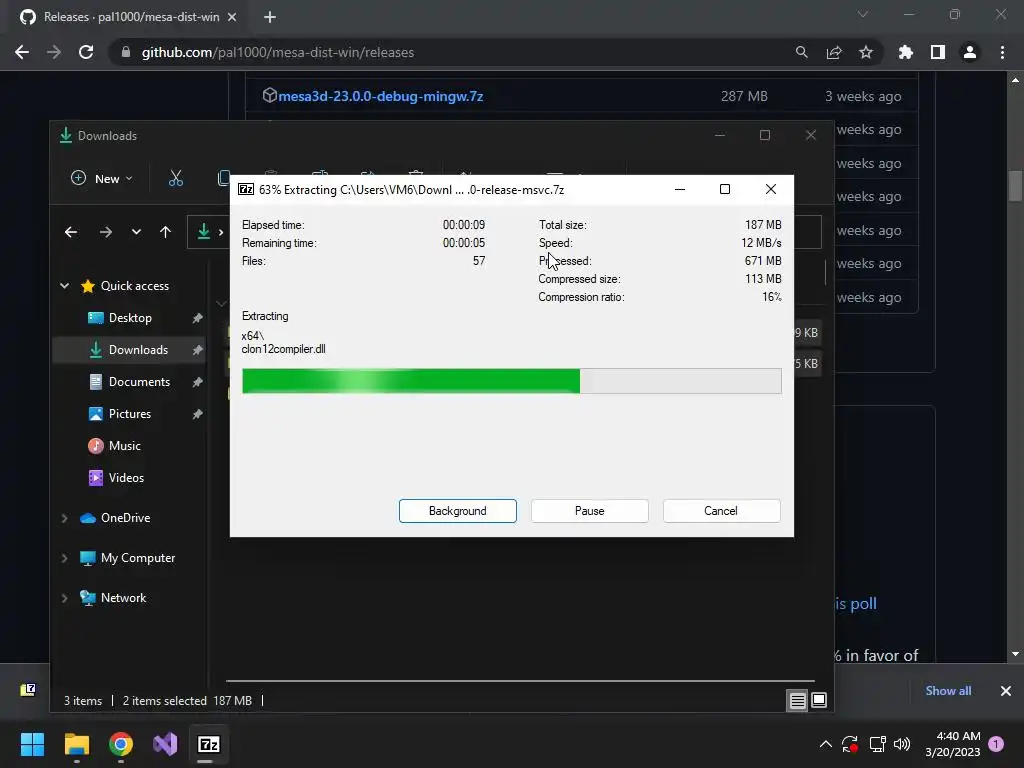Viewport: 1024px width, 768px height.
Task: Open Chrome extensions puzzle icon
Action: coord(906,52)
